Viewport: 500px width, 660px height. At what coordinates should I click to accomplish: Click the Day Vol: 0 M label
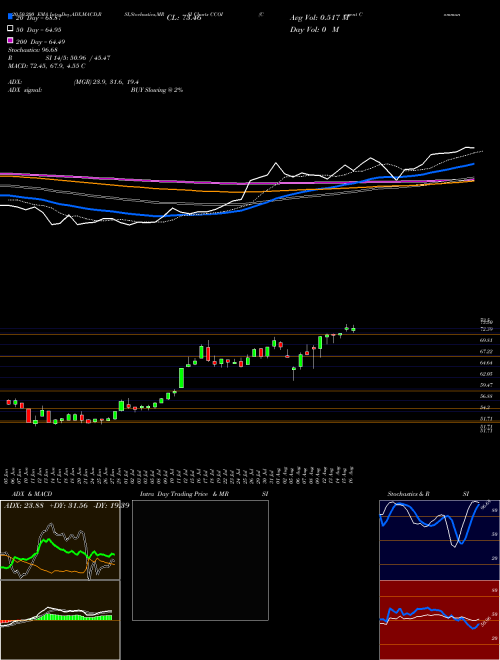click(x=314, y=29)
